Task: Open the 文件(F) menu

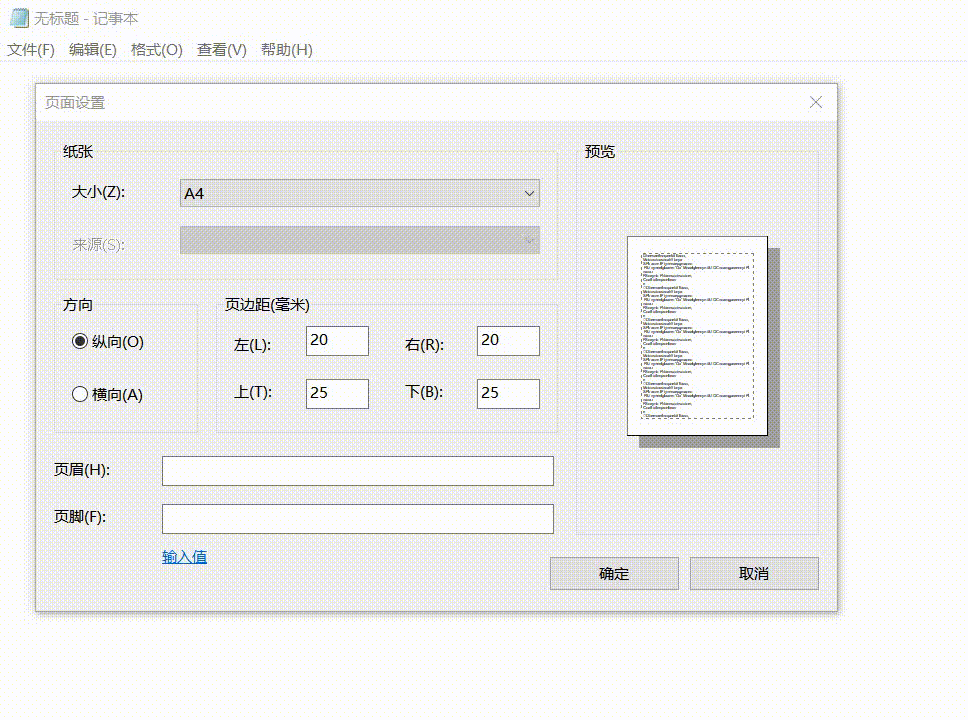Action: [x=30, y=49]
